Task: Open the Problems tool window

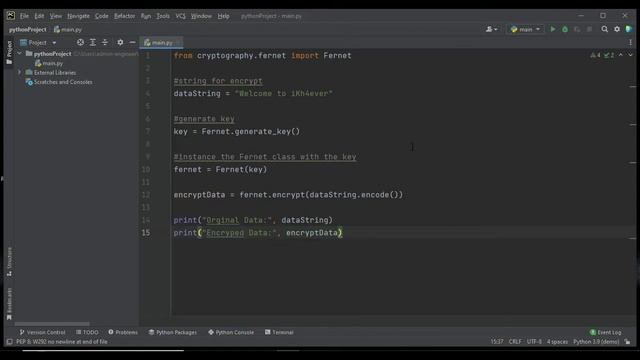Action: [x=123, y=332]
